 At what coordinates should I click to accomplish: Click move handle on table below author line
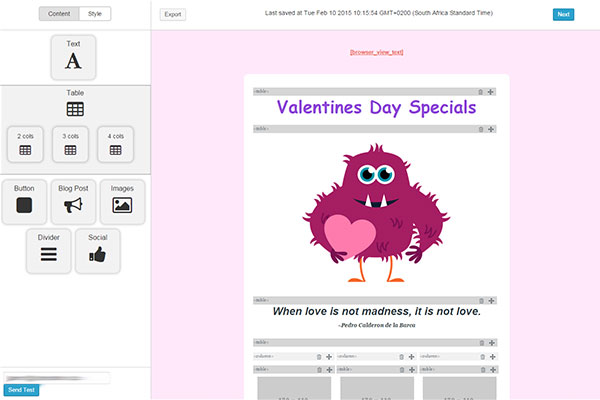click(492, 343)
